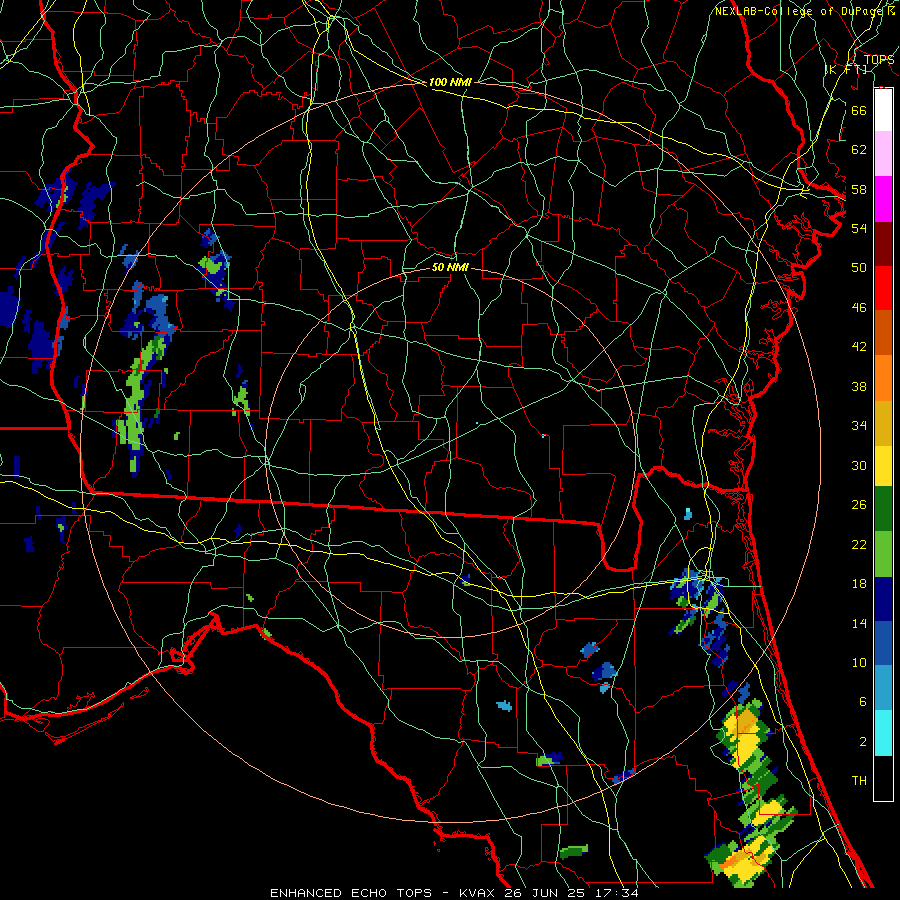Click the legend value 50
The image size is (900, 900).
859,268
